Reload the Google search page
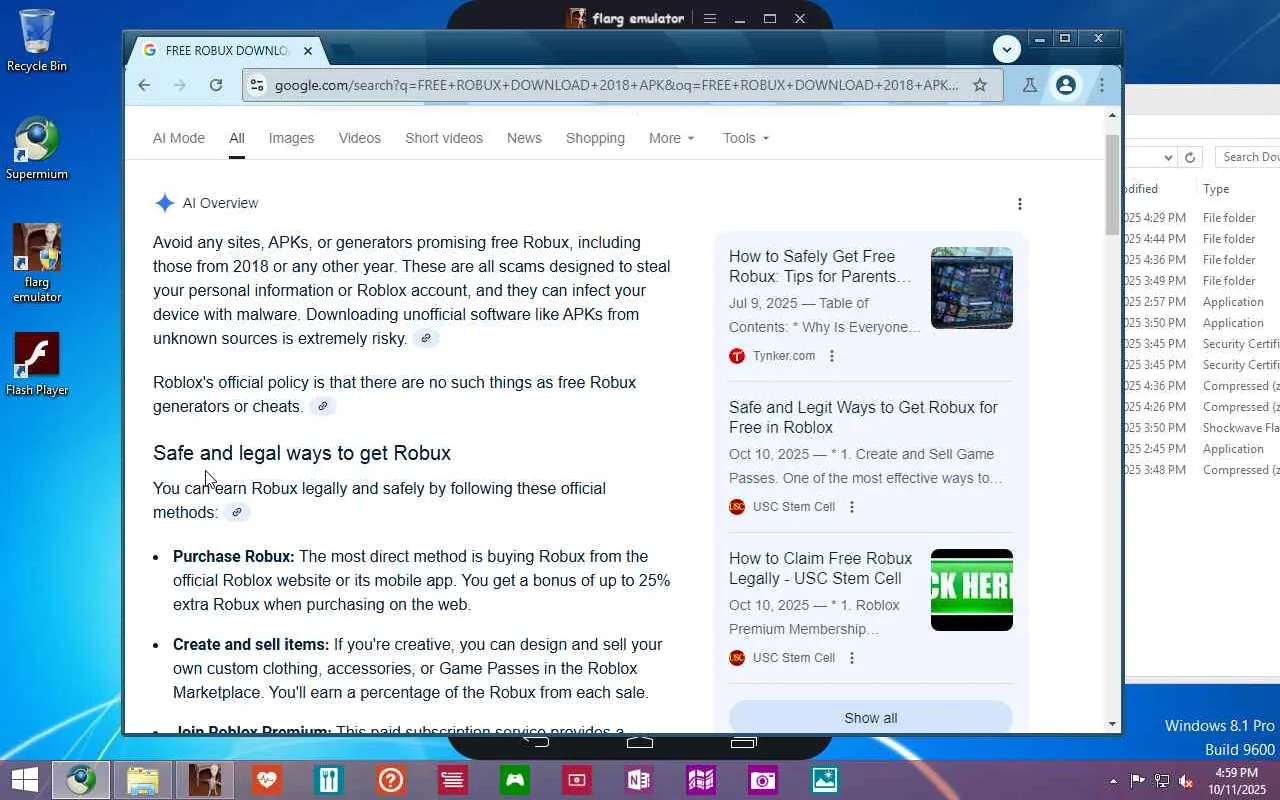Image resolution: width=1280 pixels, height=800 pixels. coord(216,85)
